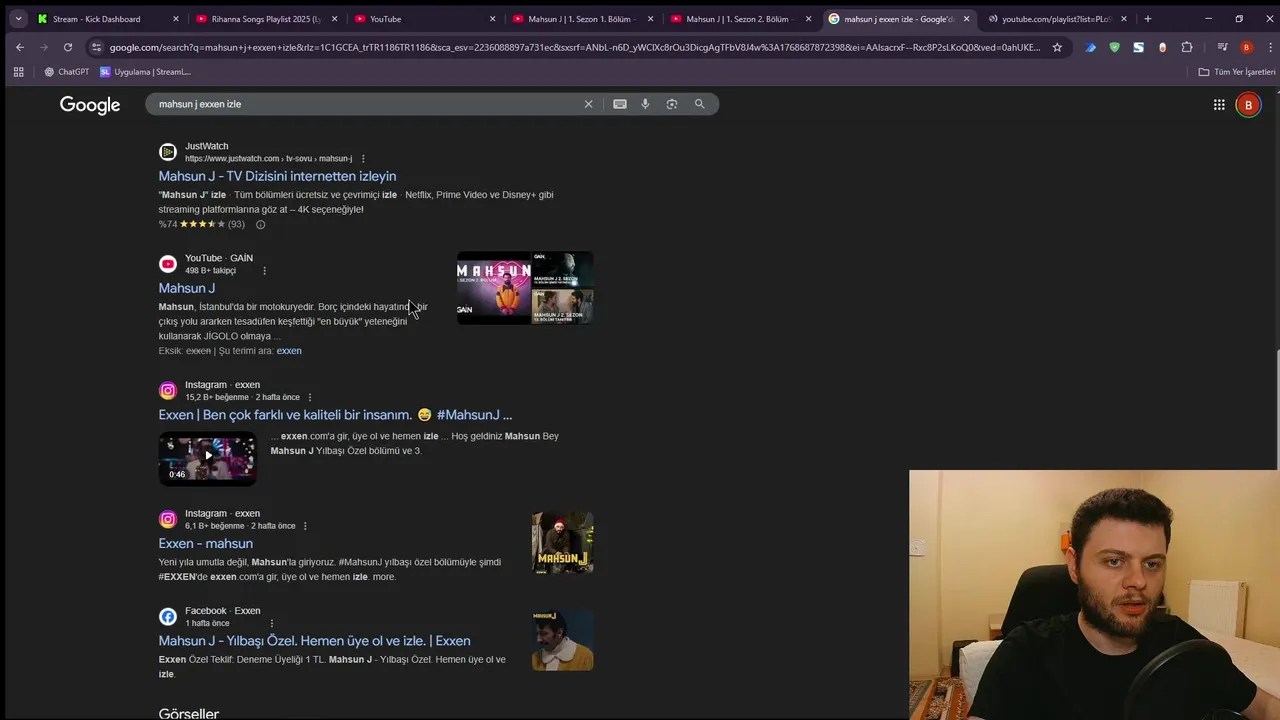Open the Google apps launcher grid
Image resolution: width=1280 pixels, height=720 pixels.
(x=1219, y=105)
